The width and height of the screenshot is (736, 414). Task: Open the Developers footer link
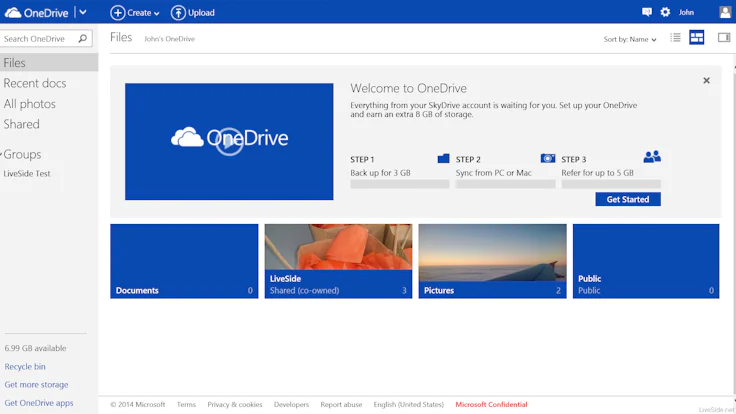coord(291,404)
